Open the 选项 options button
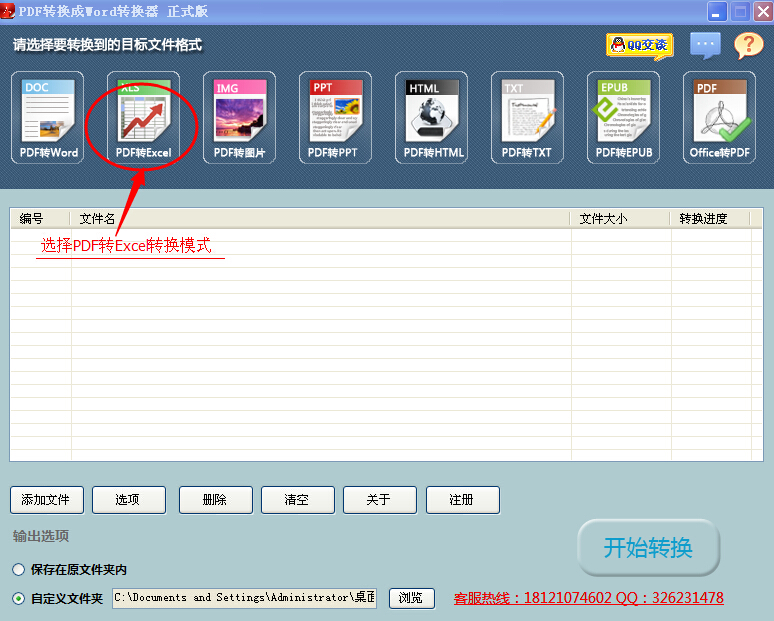774x621 pixels. pos(129,500)
